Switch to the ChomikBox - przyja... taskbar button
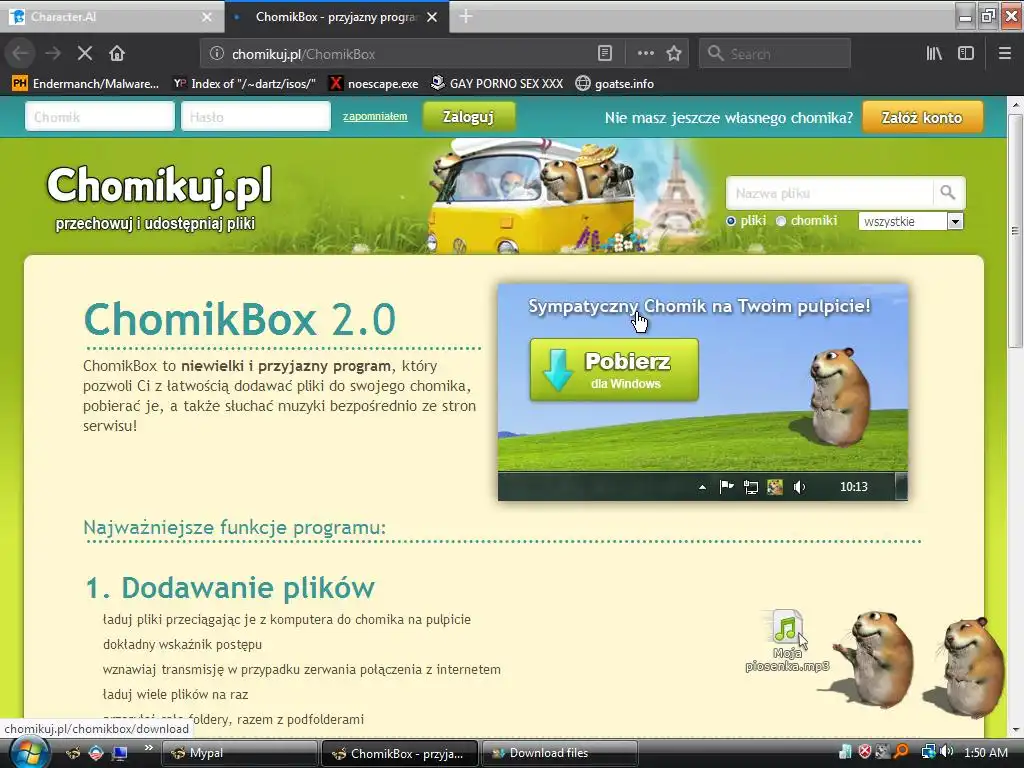 click(400, 753)
